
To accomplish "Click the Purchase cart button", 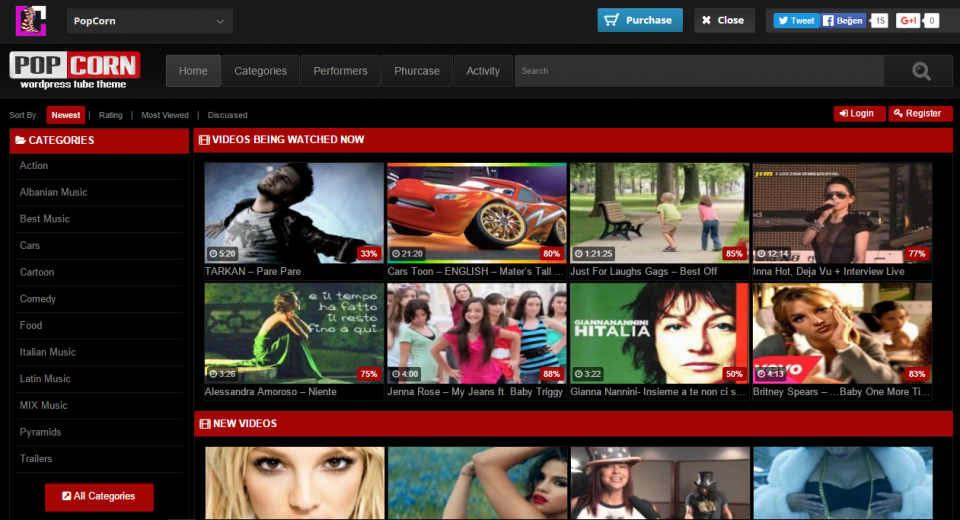I will coord(640,20).
